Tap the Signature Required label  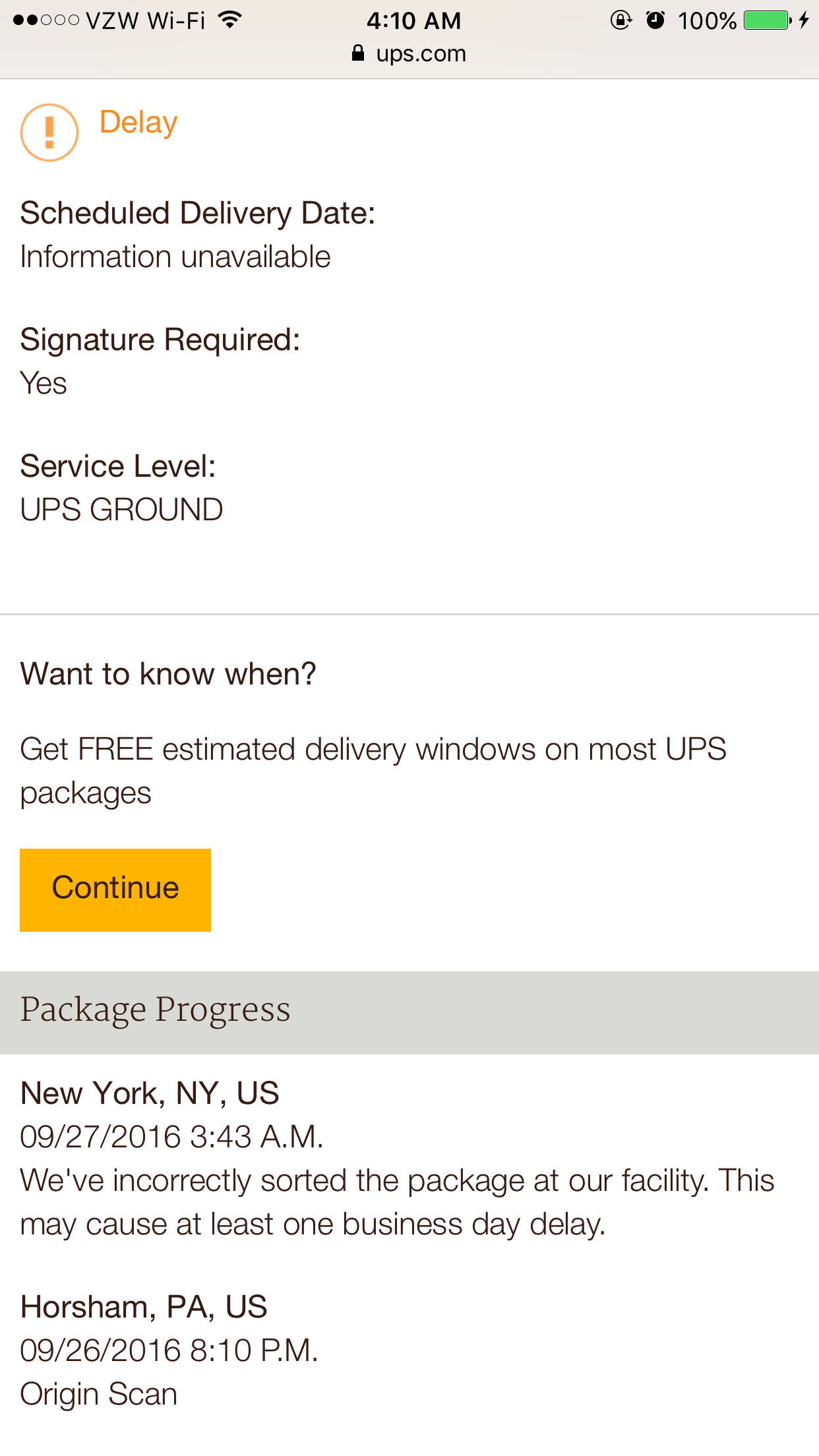click(160, 340)
